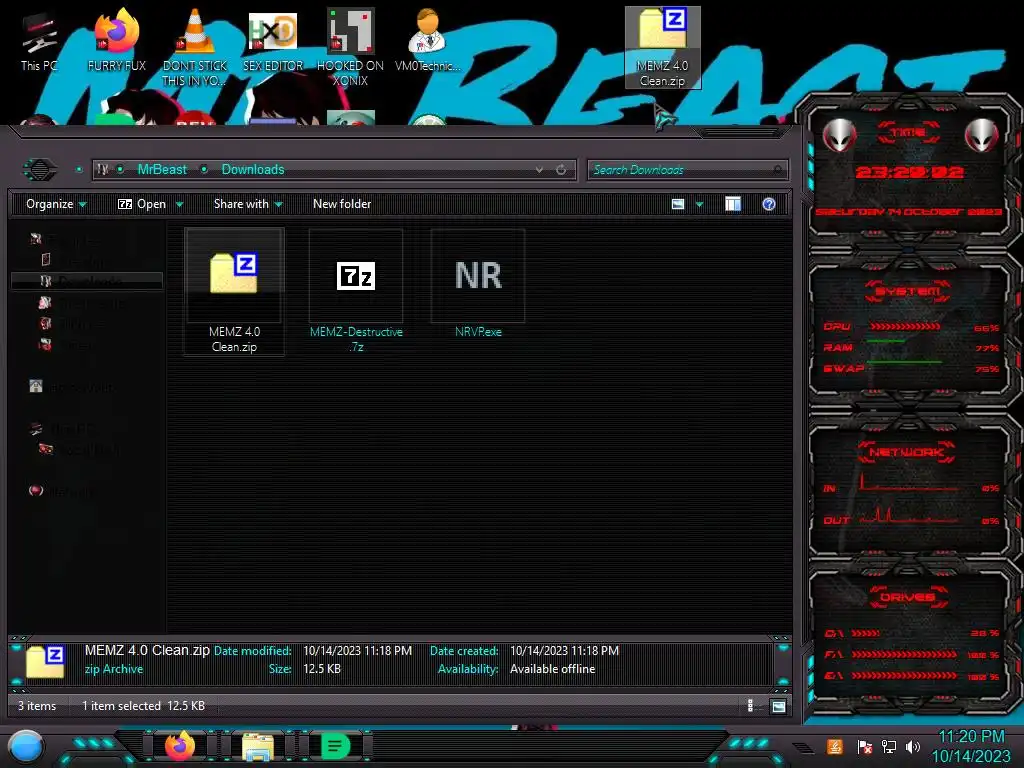The image size is (1024, 768).
Task: Open the VLC cone desktop shortcut
Action: [195, 47]
